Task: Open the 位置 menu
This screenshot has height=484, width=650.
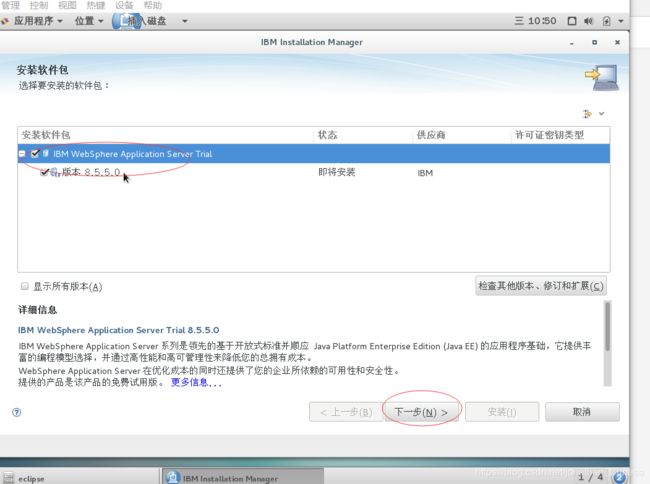Action: (x=88, y=21)
